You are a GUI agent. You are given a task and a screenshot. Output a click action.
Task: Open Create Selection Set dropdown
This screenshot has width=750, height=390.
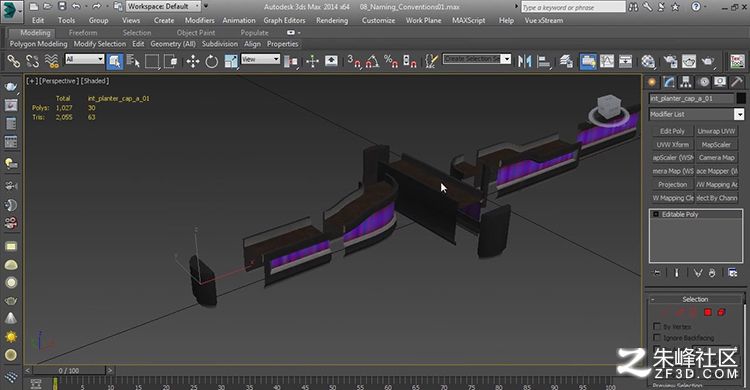pyautogui.click(x=506, y=59)
